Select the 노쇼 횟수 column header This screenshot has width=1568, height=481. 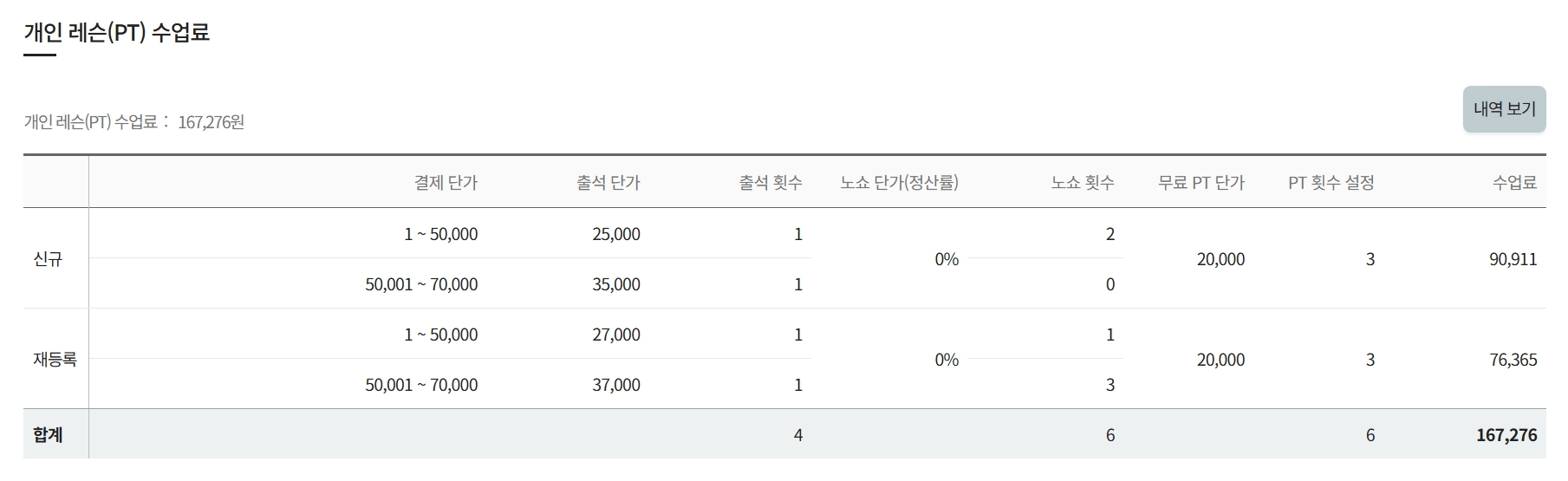[x=1083, y=183]
